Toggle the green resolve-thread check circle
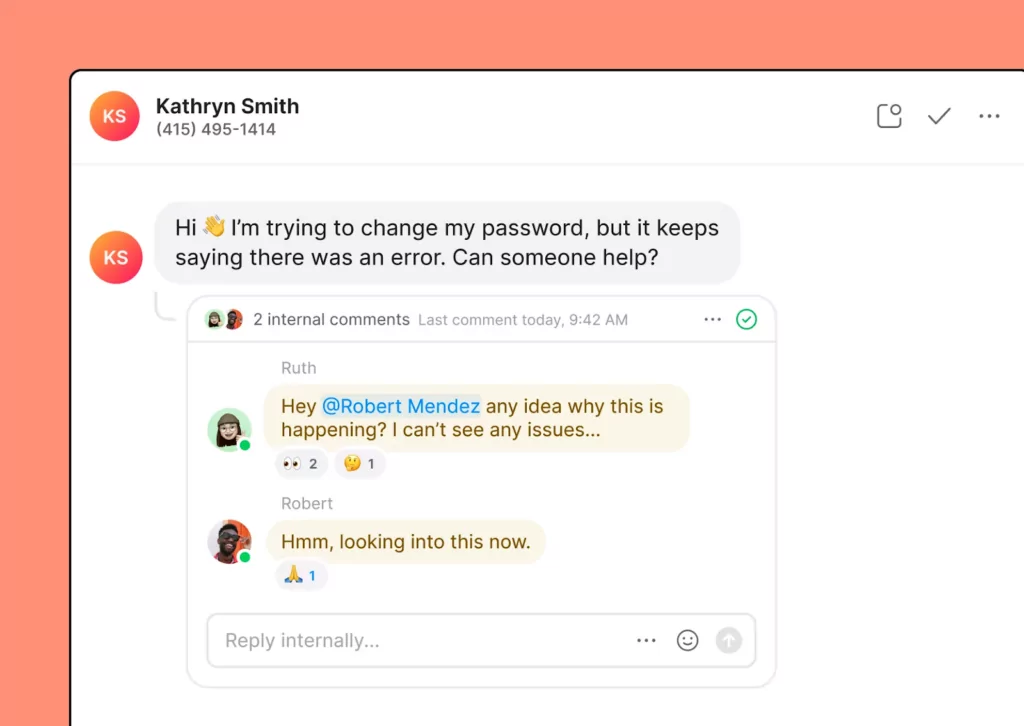Image resolution: width=1024 pixels, height=726 pixels. click(x=746, y=319)
